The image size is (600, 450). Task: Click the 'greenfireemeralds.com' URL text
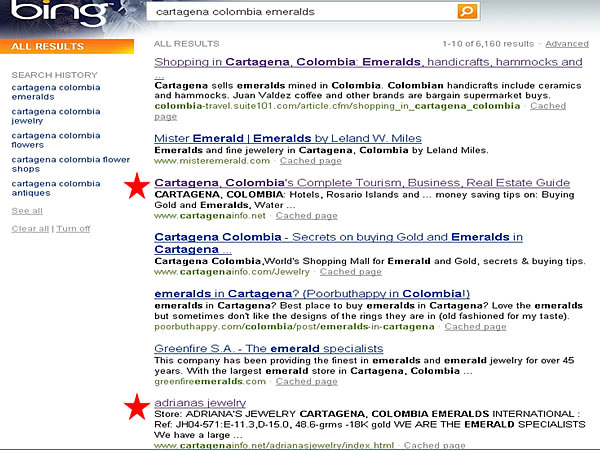pos(210,382)
